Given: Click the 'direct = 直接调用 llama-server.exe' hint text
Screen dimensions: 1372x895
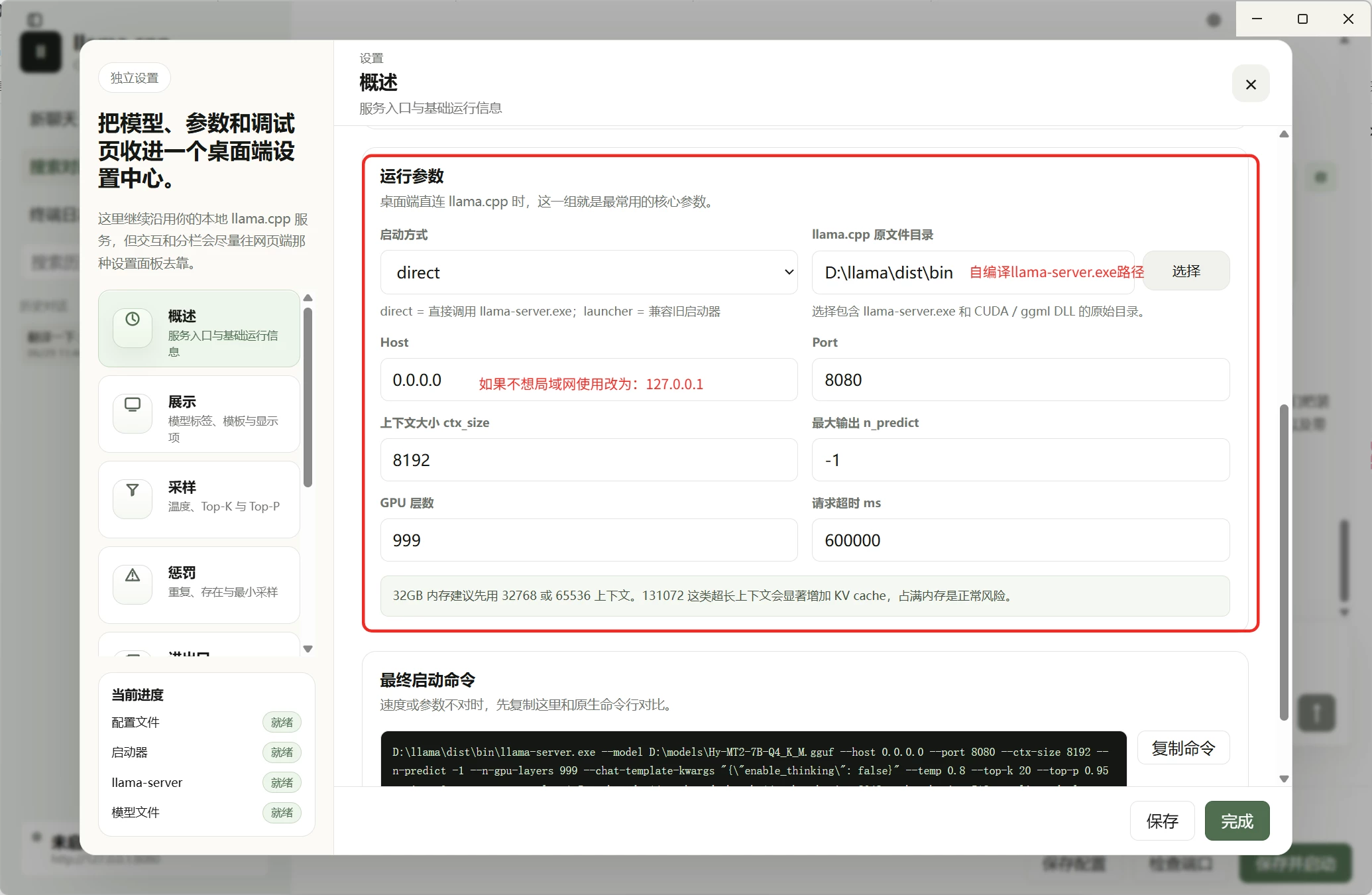Looking at the screenshot, I should pos(550,312).
